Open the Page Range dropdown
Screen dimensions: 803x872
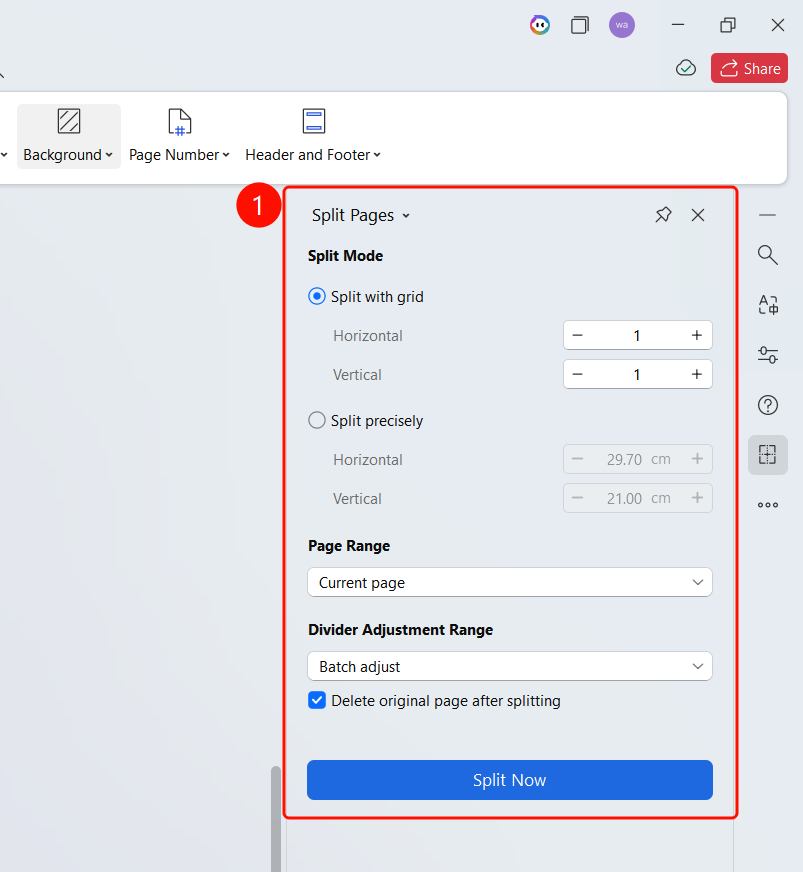tap(510, 582)
